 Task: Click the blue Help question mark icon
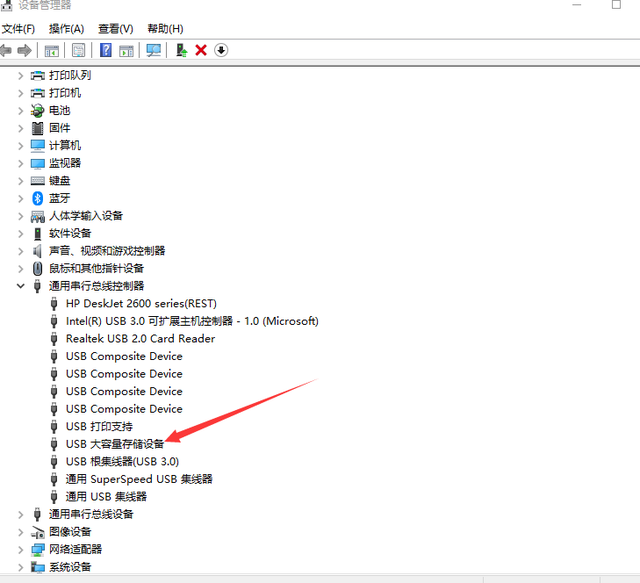(x=106, y=50)
